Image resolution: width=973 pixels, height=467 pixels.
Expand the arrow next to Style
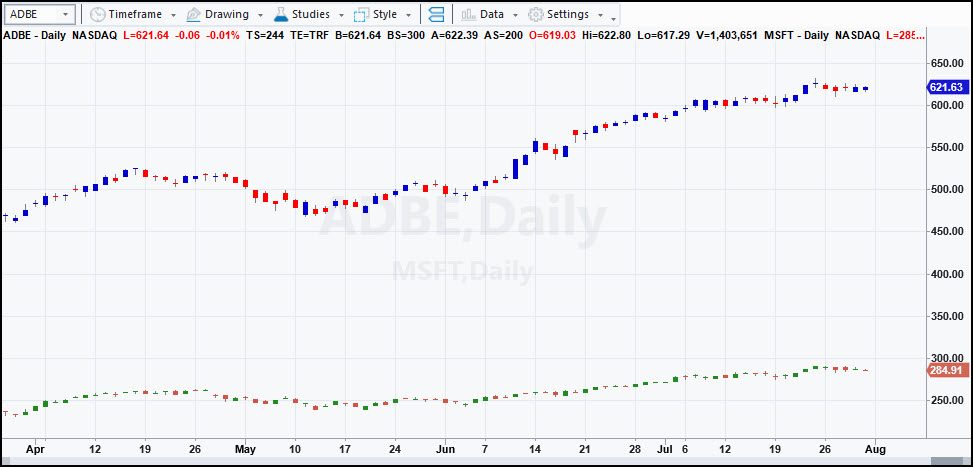pos(408,15)
